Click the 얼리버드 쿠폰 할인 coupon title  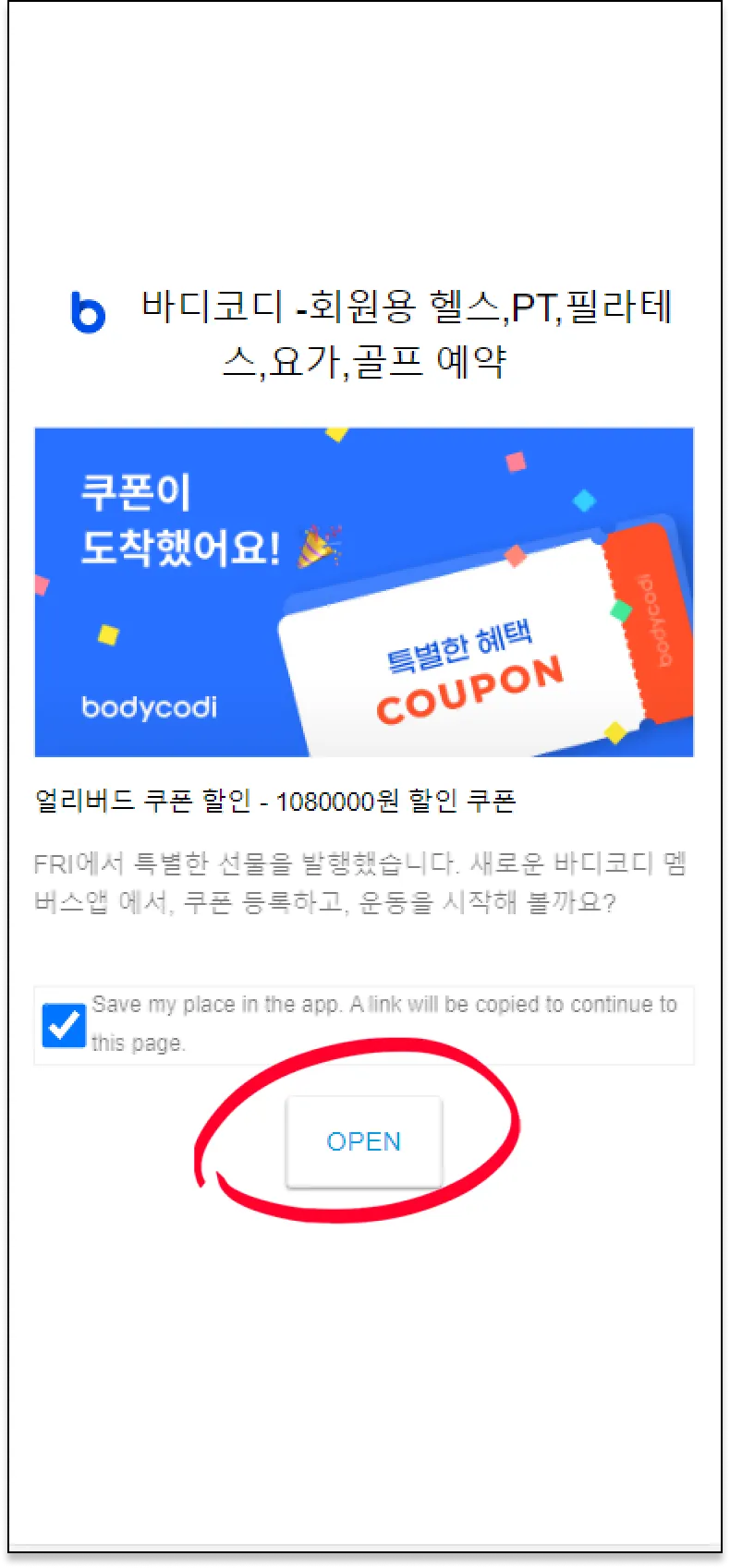[x=275, y=801]
